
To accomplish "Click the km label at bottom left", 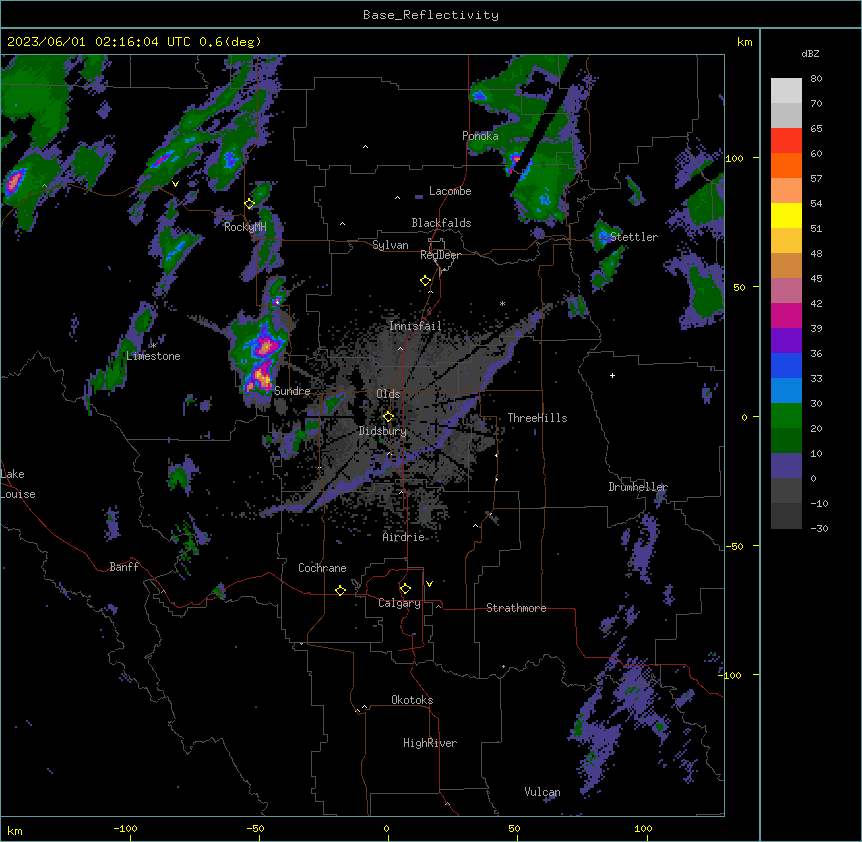I will click(x=15, y=831).
